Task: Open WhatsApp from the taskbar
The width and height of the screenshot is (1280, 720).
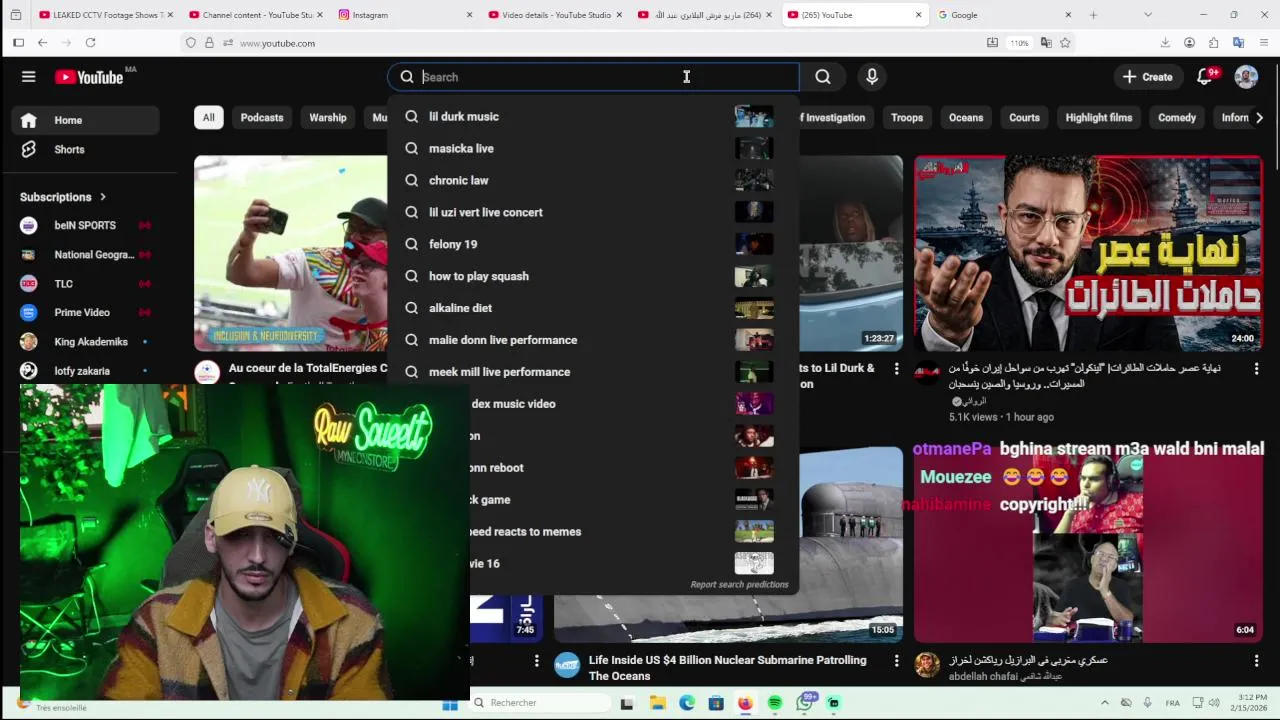Action: (805, 703)
